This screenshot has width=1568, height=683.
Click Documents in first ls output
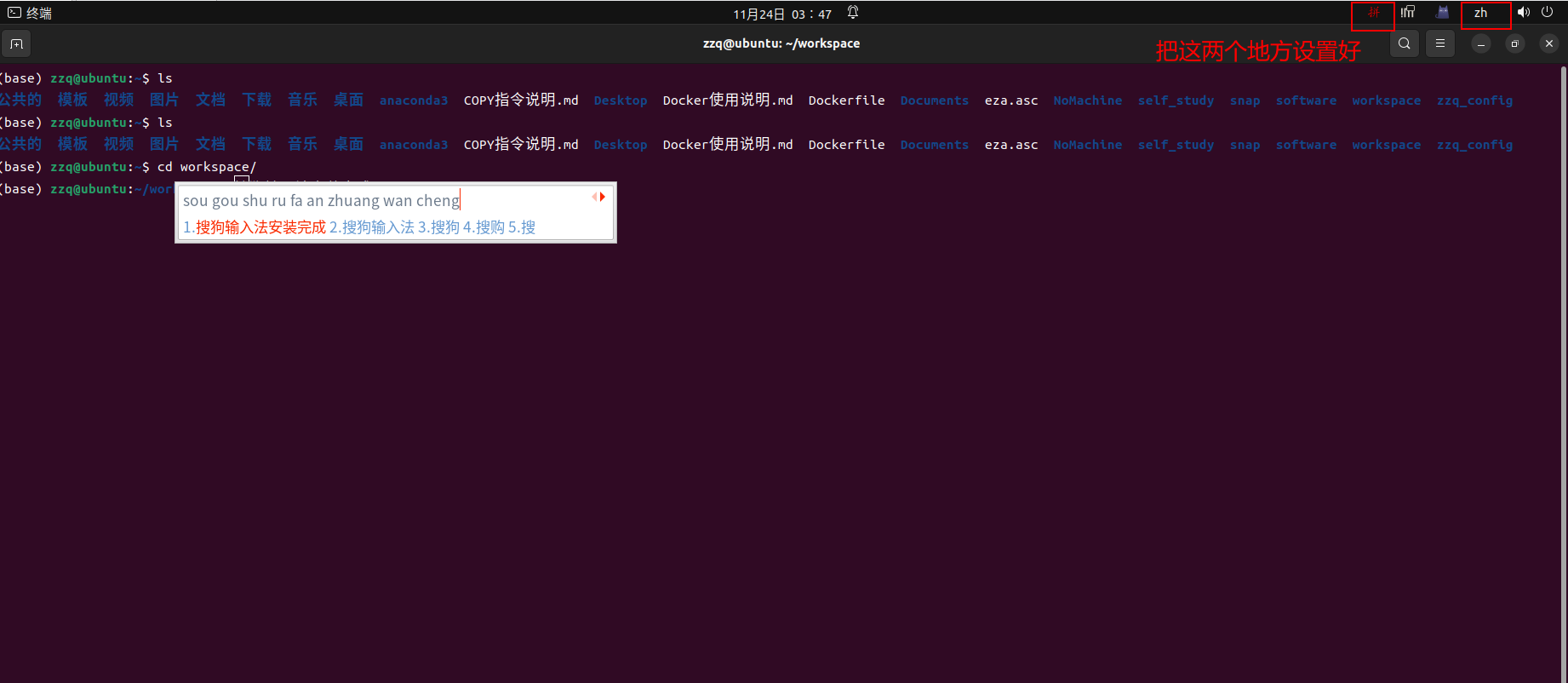[935, 100]
